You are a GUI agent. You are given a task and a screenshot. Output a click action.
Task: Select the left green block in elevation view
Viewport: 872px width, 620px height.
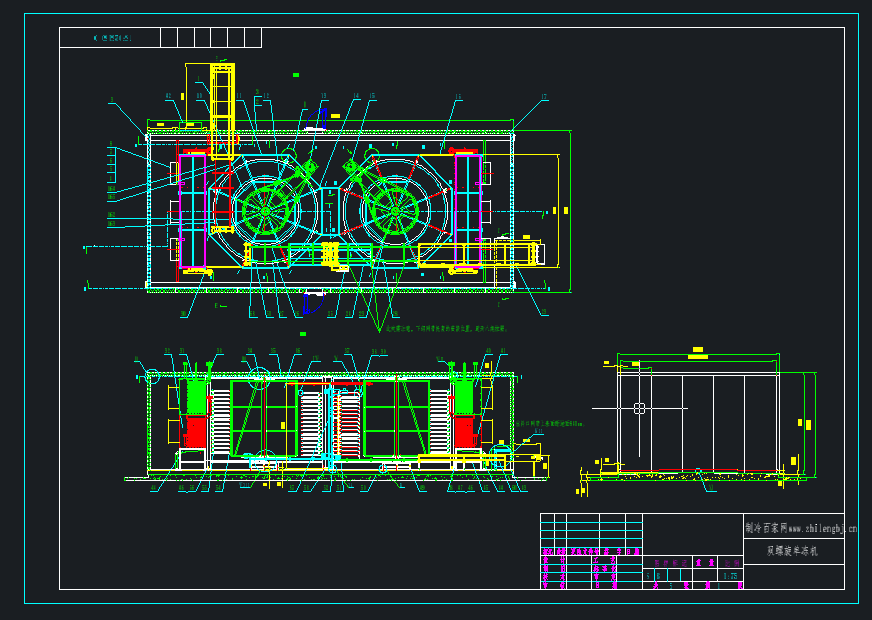[x=195, y=397]
